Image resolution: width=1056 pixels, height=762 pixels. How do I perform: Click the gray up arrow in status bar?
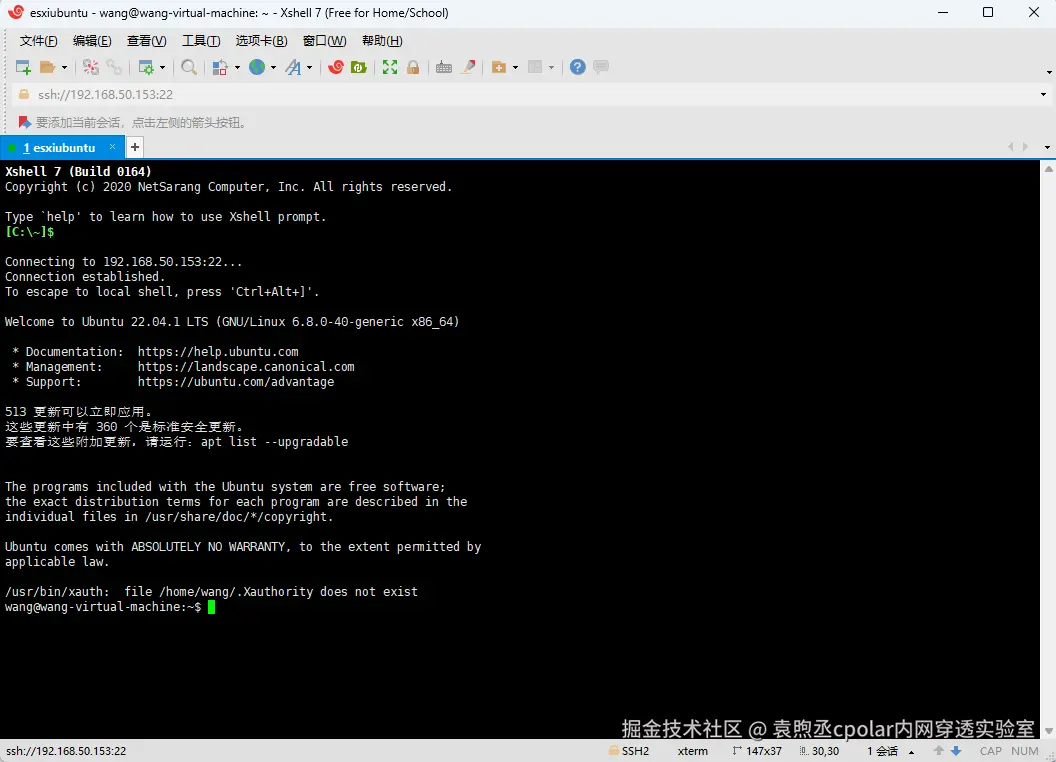pos(938,751)
